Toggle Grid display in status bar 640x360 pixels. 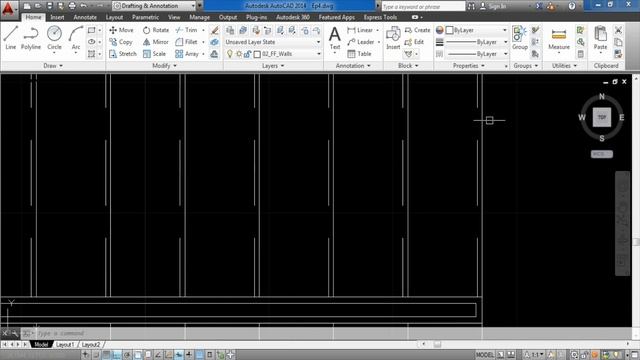pos(106,355)
